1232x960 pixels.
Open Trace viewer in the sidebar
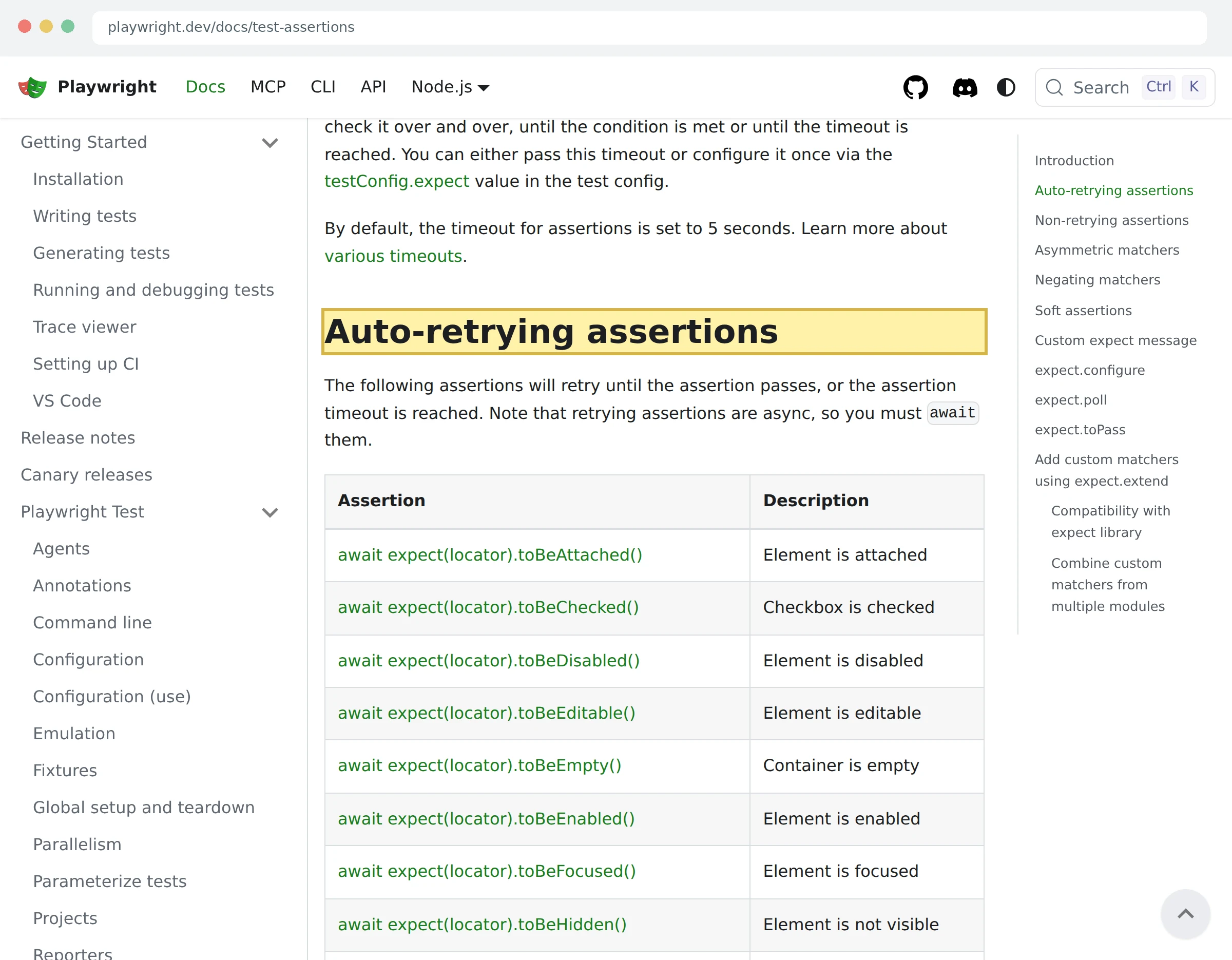[85, 327]
